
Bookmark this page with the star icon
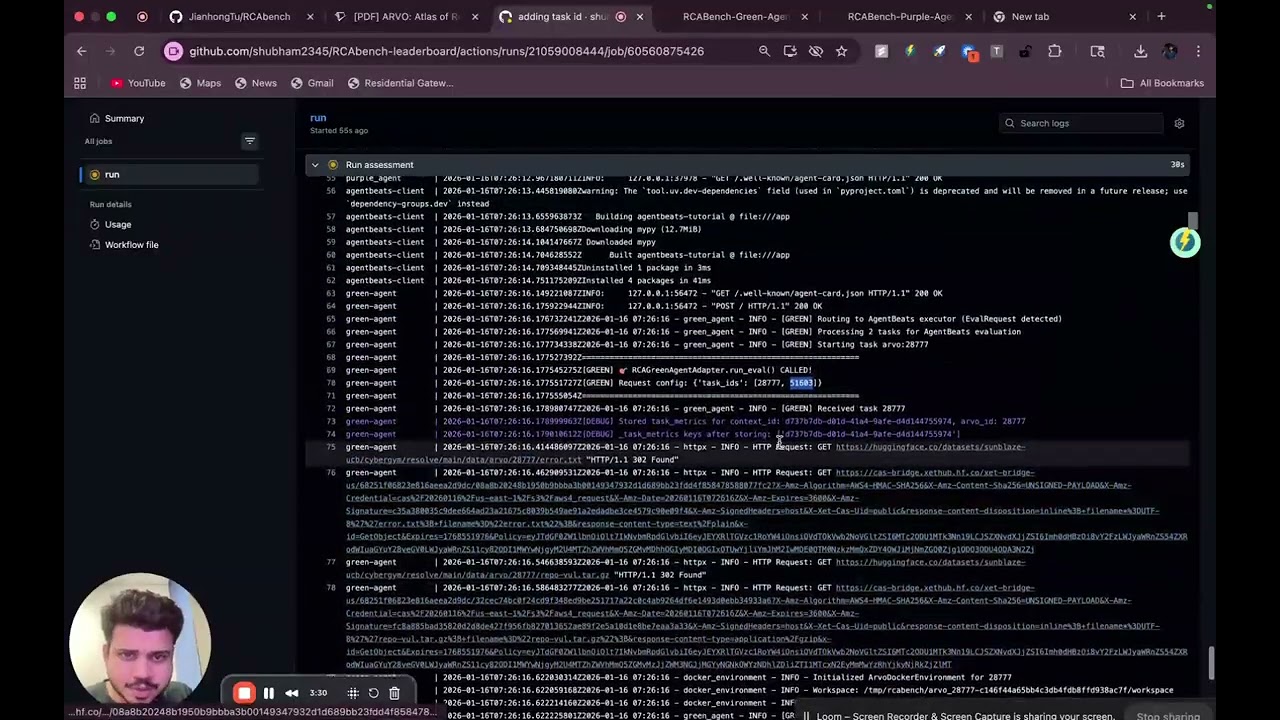[841, 51]
